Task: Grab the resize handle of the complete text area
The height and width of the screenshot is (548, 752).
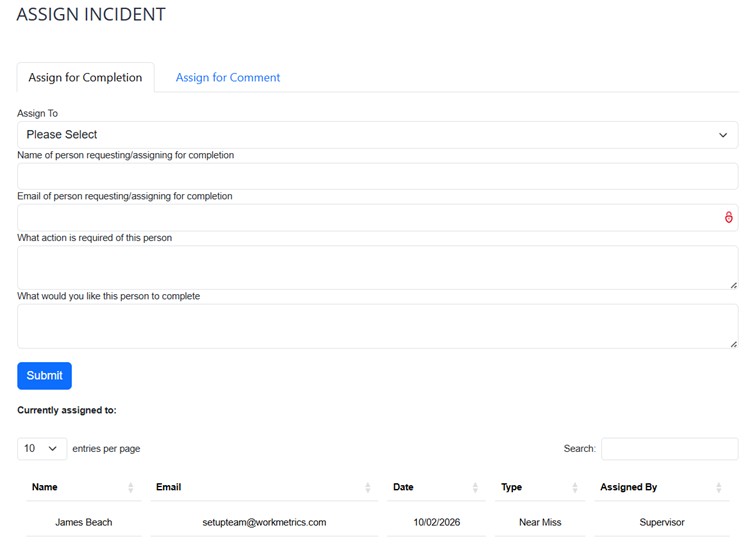Action: tap(733, 344)
